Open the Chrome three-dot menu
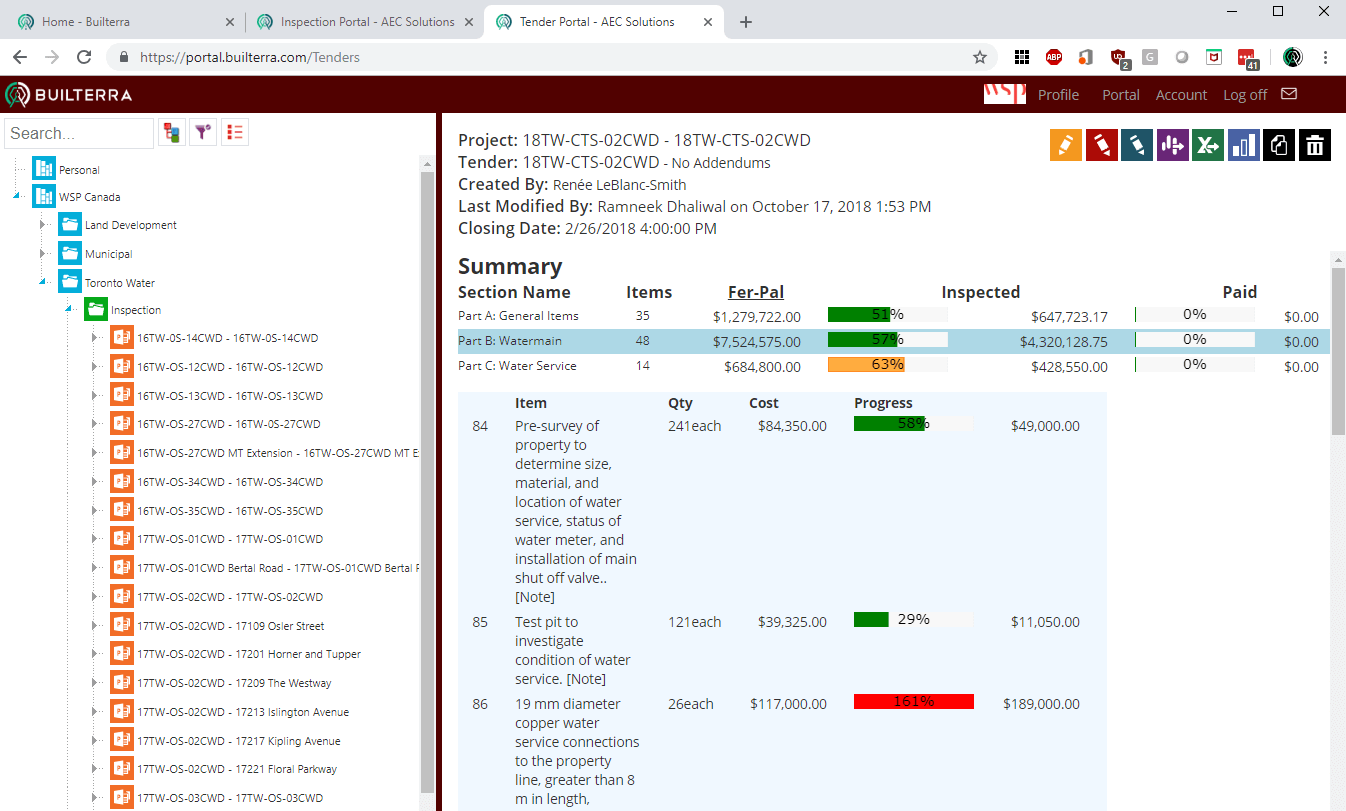 tap(1325, 57)
